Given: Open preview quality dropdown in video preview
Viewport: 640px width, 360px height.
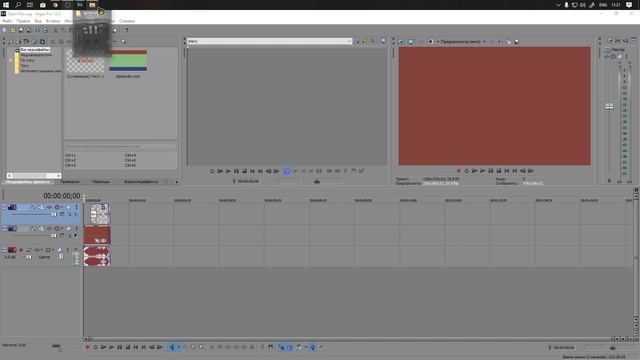Looking at the screenshot, I should [x=484, y=42].
